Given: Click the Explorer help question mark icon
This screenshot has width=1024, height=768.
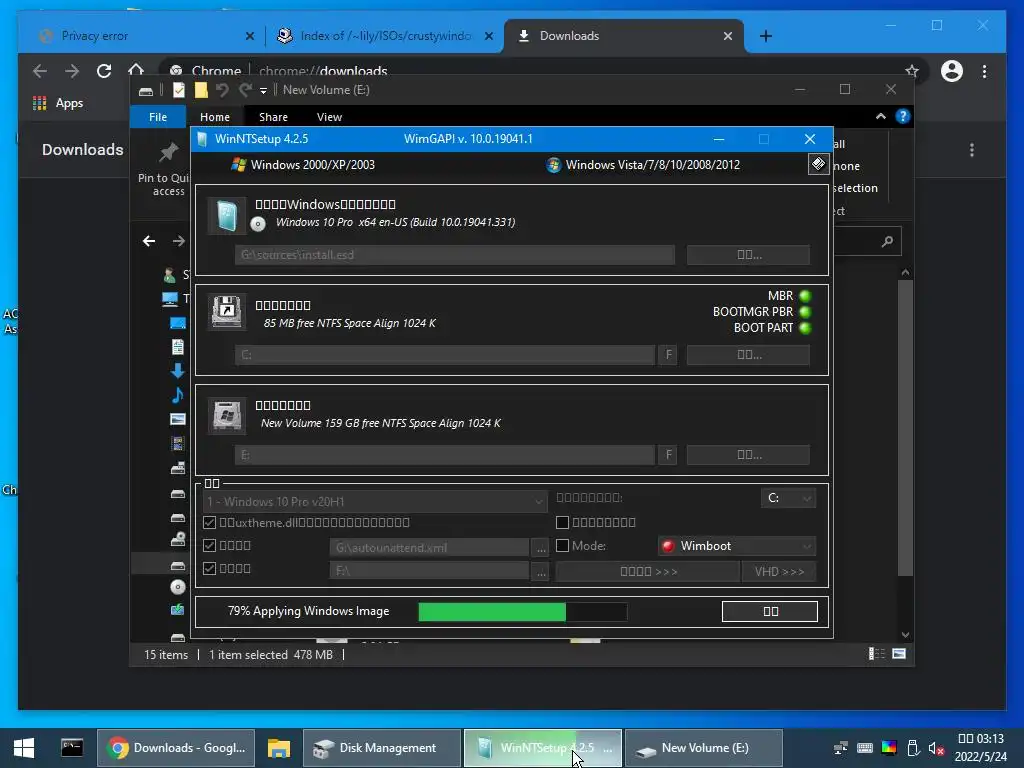Looking at the screenshot, I should point(903,116).
